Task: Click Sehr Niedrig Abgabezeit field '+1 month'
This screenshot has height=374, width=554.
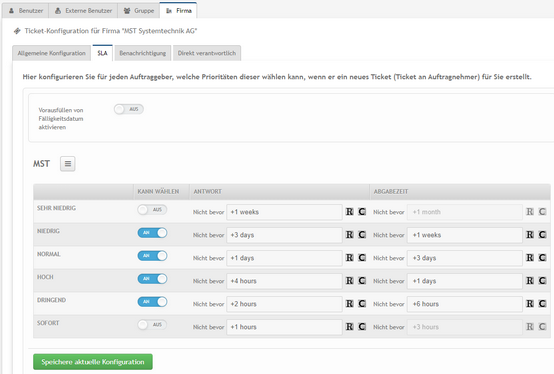Action: pos(465,212)
